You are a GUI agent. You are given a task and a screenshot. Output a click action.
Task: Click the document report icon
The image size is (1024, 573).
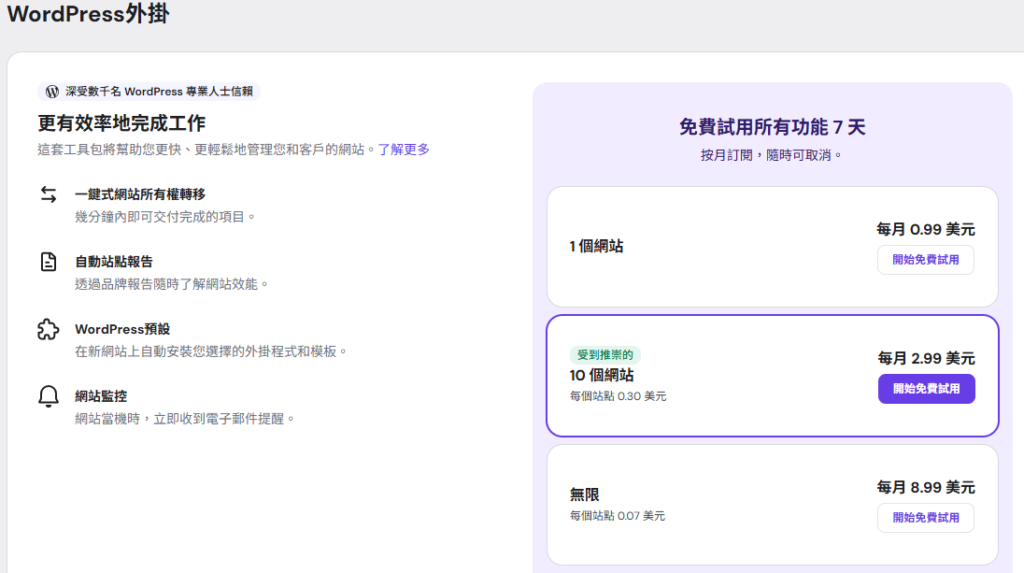click(48, 261)
